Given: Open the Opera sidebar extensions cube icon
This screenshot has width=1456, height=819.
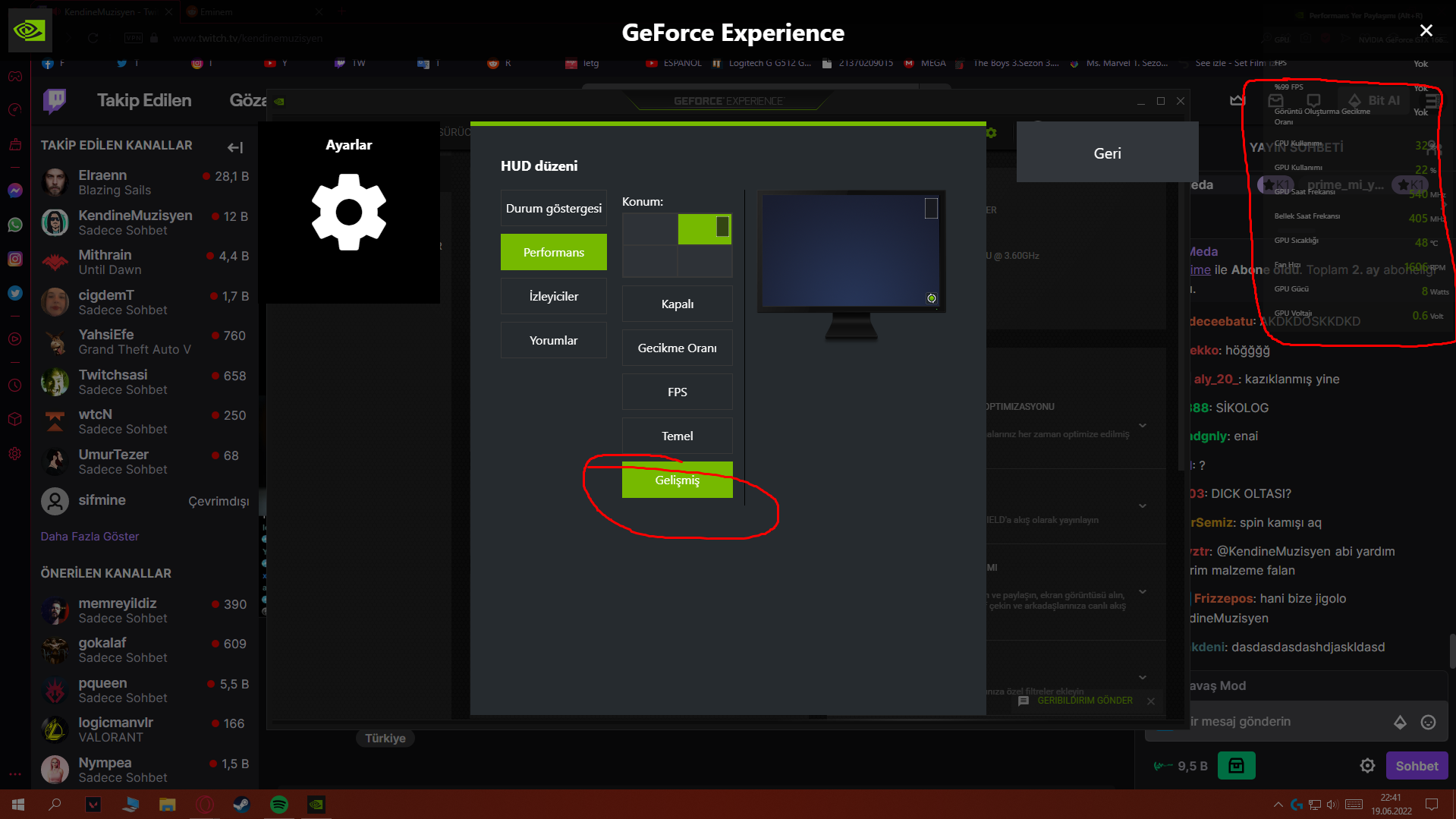Looking at the screenshot, I should (x=15, y=419).
